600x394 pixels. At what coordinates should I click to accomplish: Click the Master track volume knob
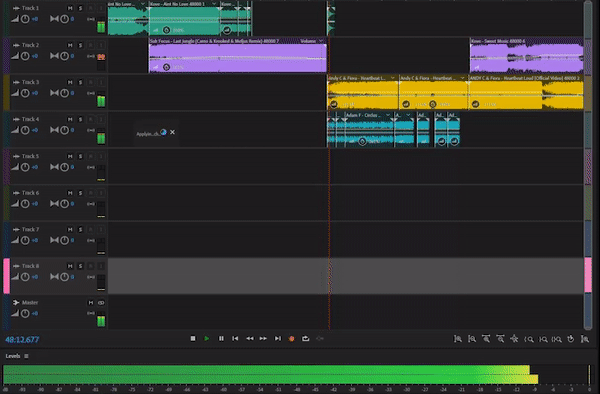click(x=25, y=313)
